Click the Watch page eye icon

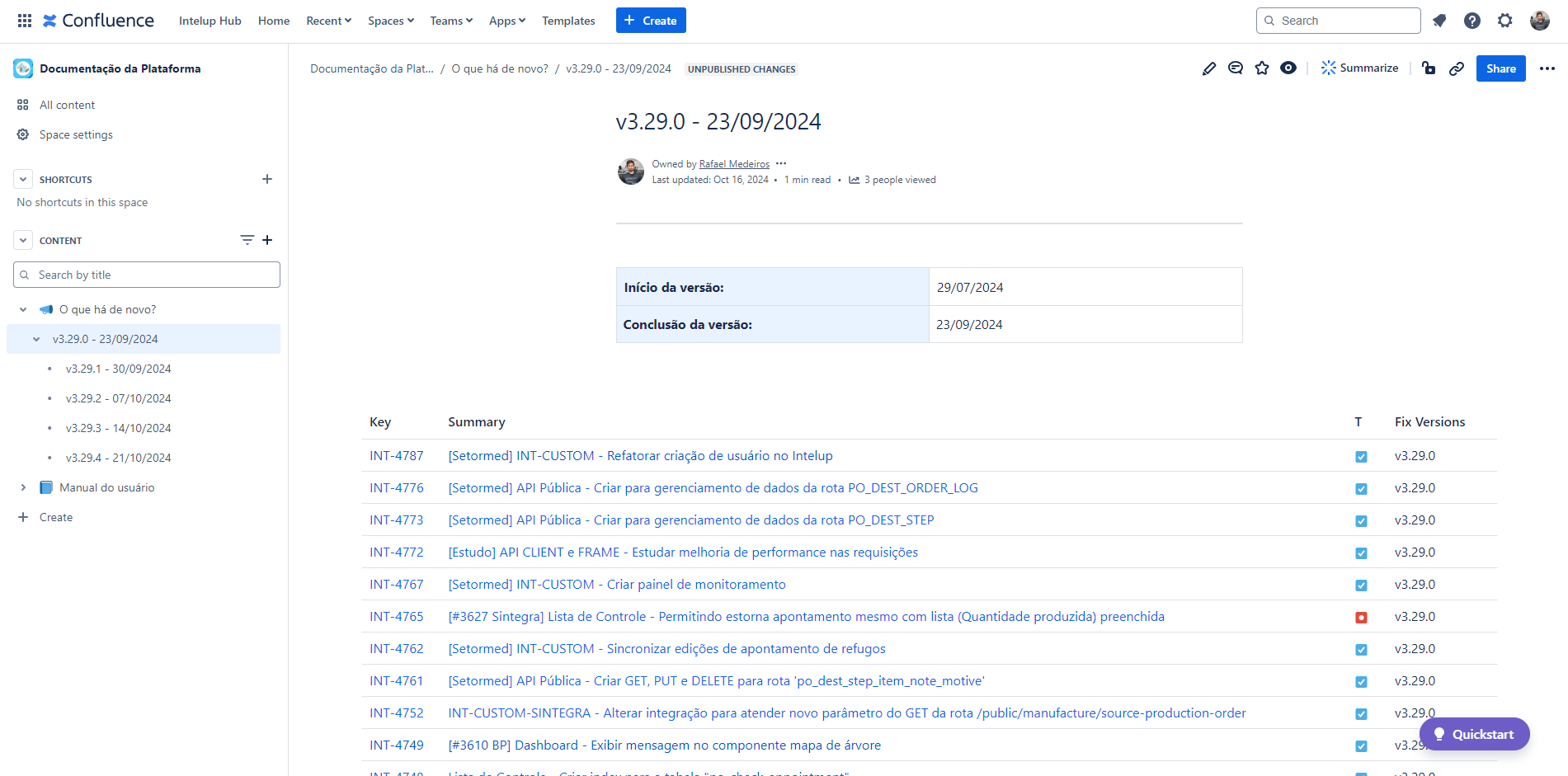click(x=1288, y=68)
